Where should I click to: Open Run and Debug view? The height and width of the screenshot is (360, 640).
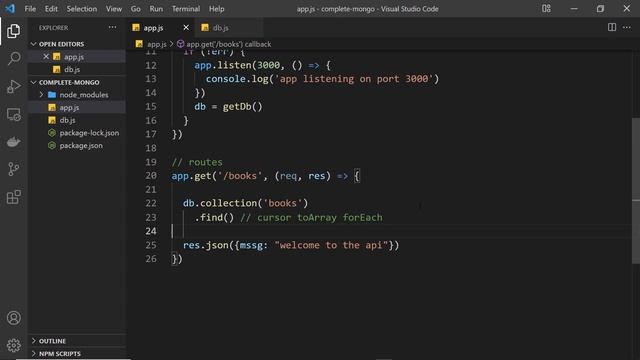[x=13, y=87]
